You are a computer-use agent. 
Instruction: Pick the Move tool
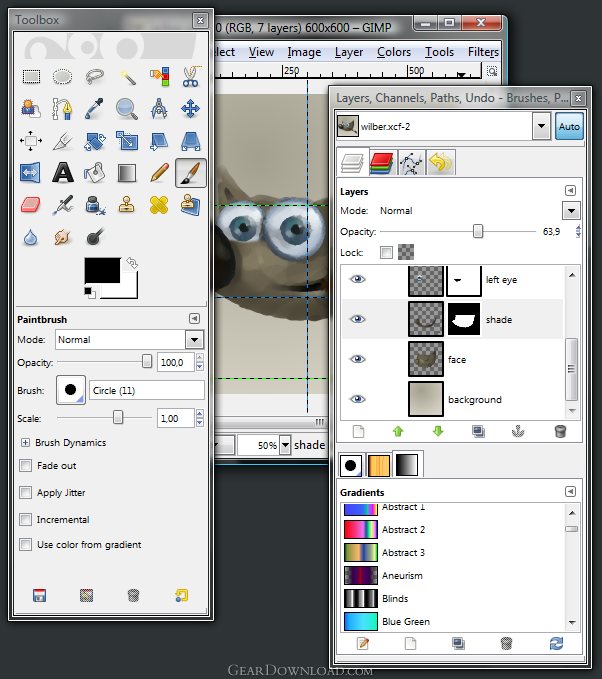click(190, 108)
